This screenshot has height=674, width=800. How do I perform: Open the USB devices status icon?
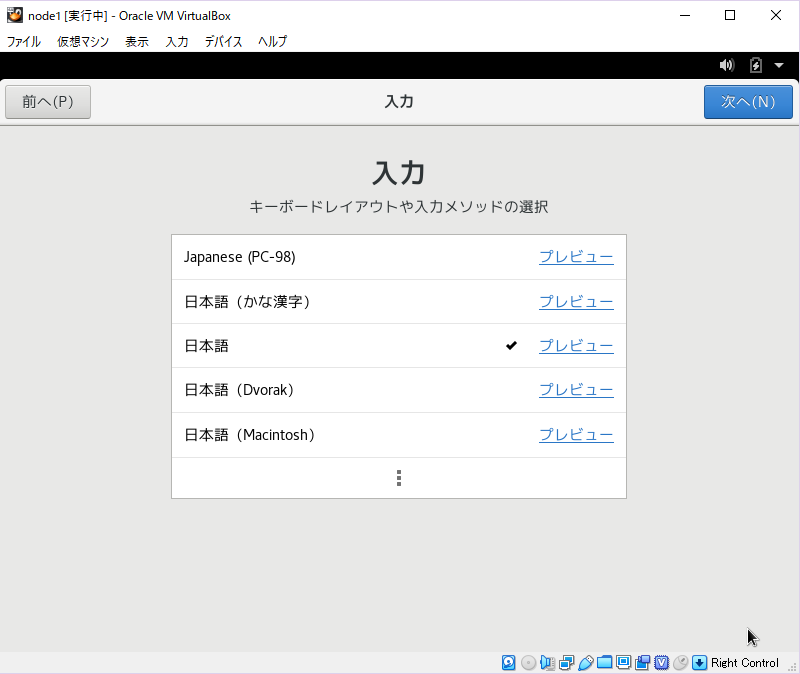tap(586, 662)
